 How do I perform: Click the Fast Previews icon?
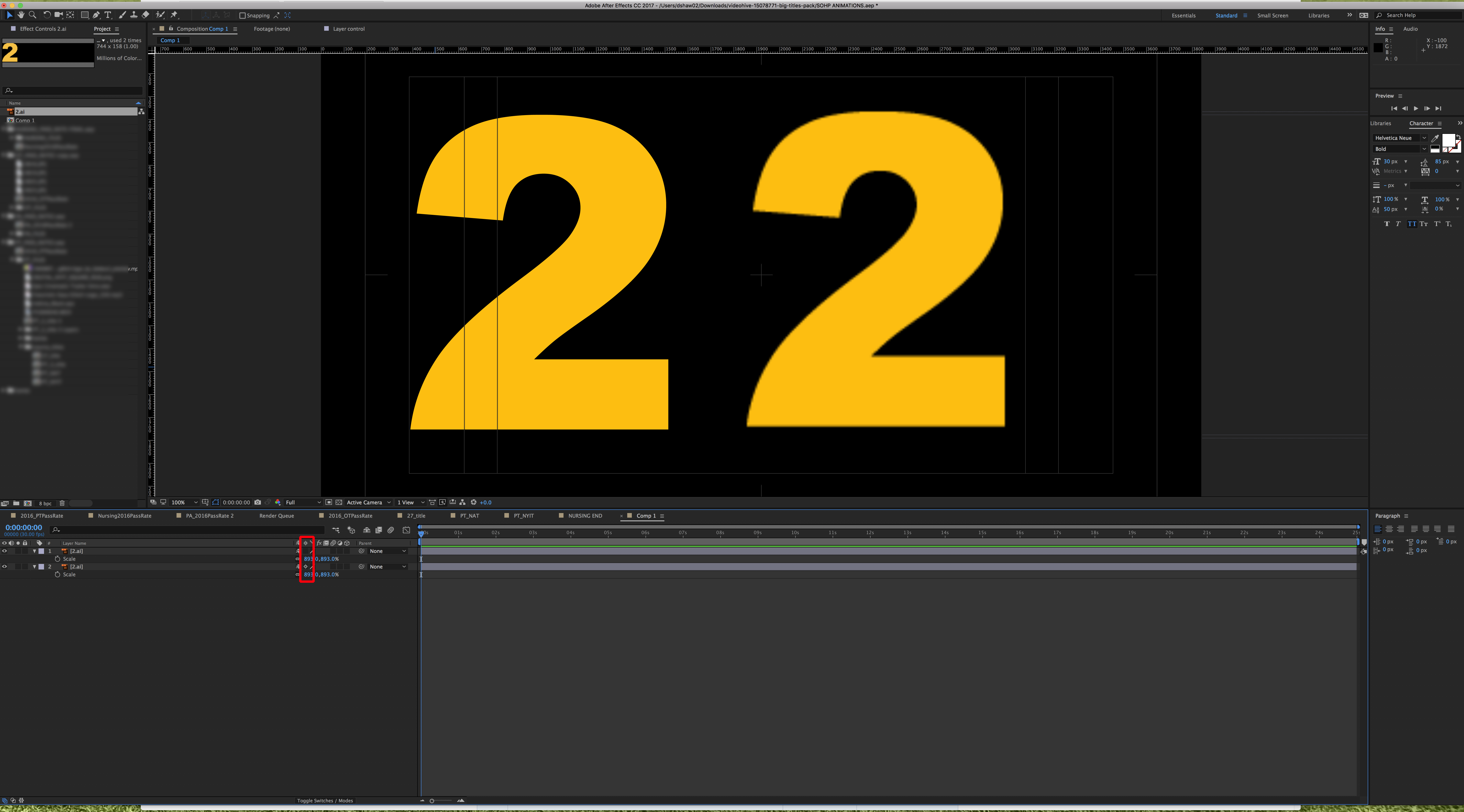[x=443, y=502]
